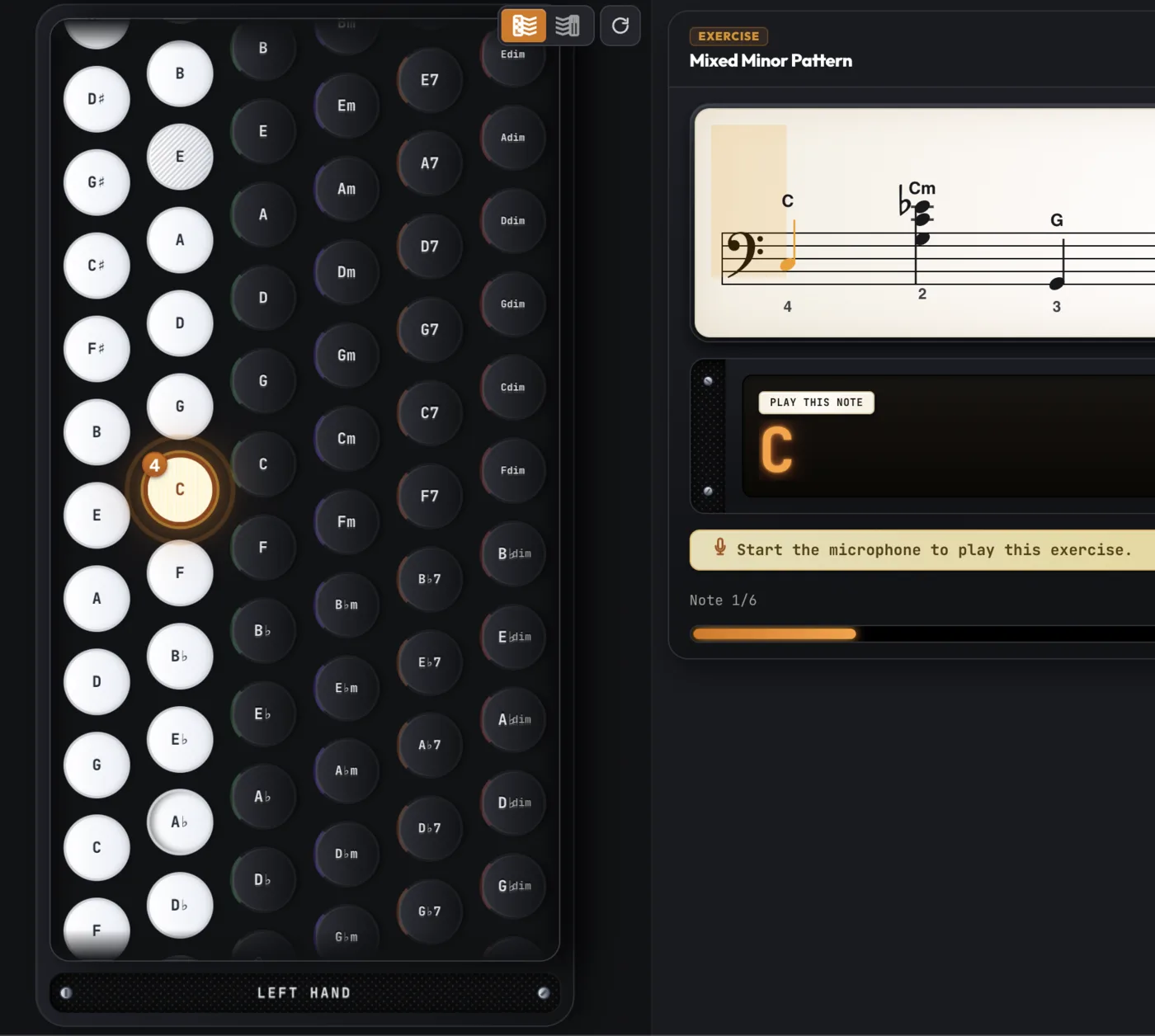The image size is (1155, 1036).
Task: Hit the Gm chord button
Action: (x=346, y=356)
